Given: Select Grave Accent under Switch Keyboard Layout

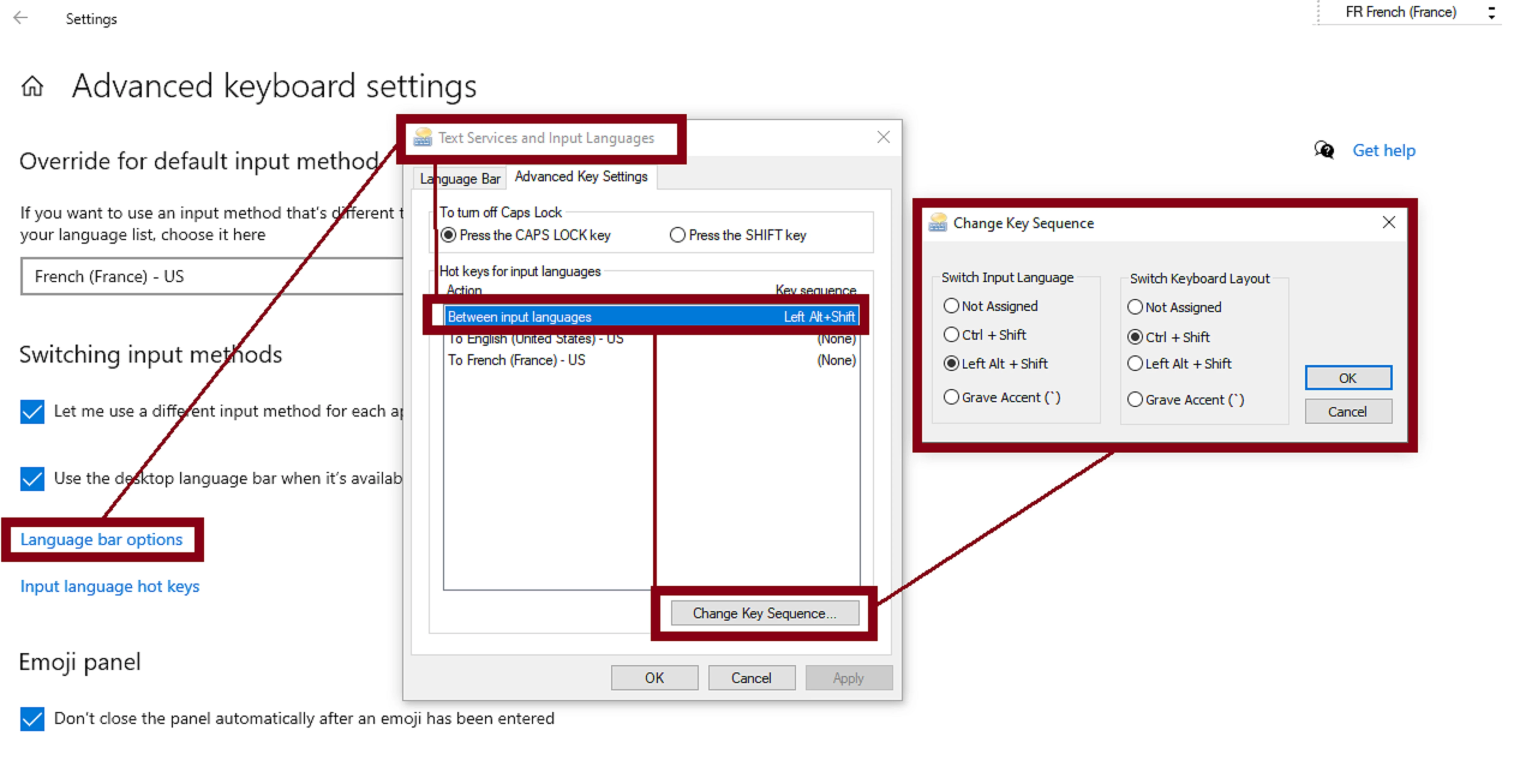Looking at the screenshot, I should click(x=1135, y=400).
